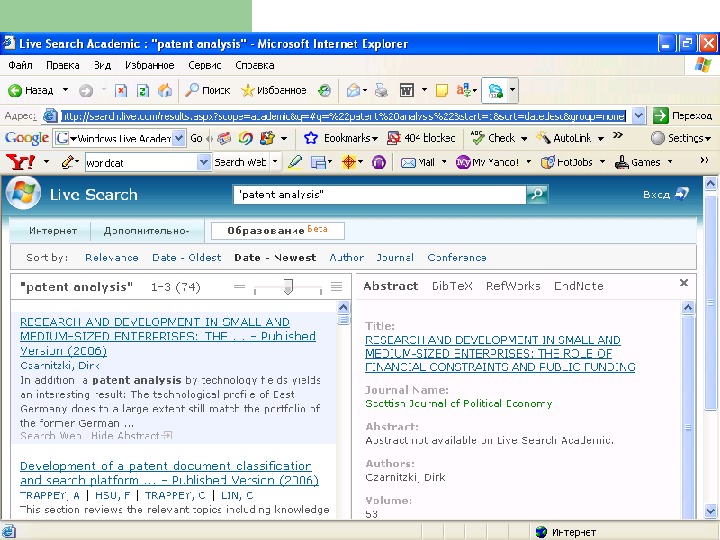Open the Избранное menu in menu bar
This screenshot has width=720, height=540.
pyautogui.click(x=150, y=65)
